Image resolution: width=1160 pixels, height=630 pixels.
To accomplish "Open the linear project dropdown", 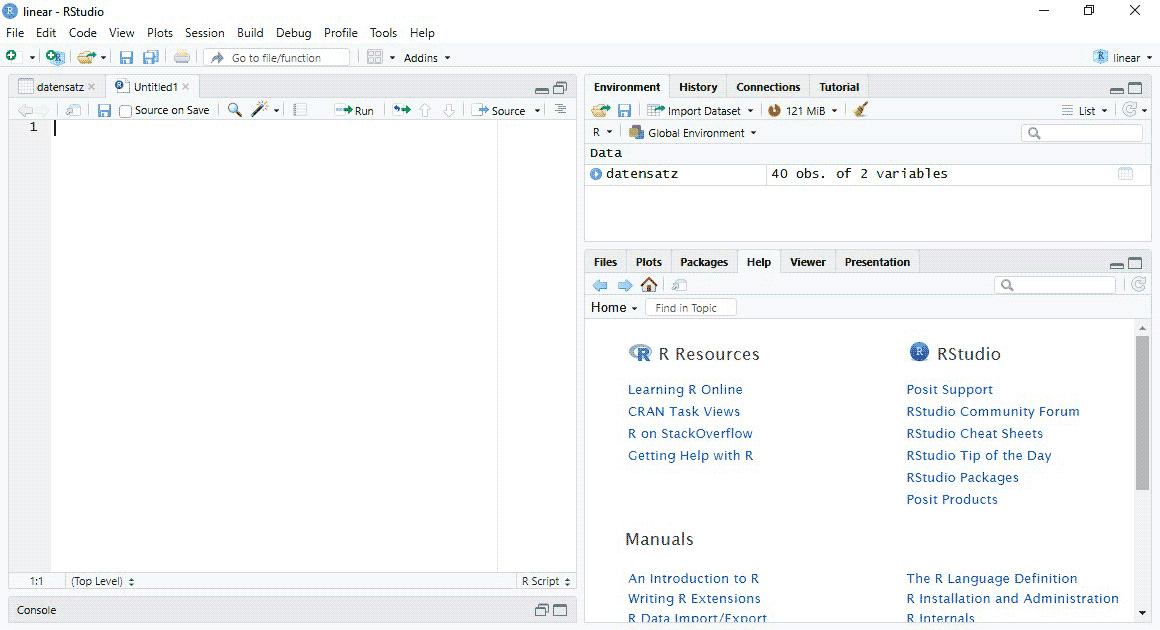I will coord(1123,58).
